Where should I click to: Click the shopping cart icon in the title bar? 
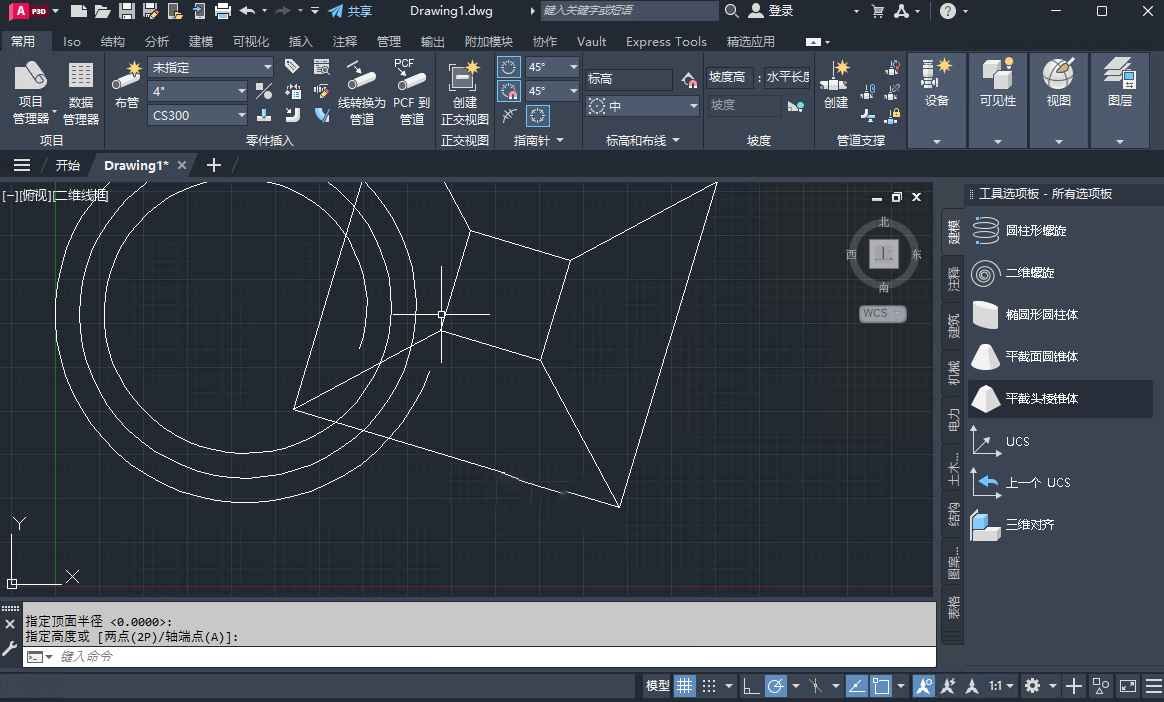point(877,11)
